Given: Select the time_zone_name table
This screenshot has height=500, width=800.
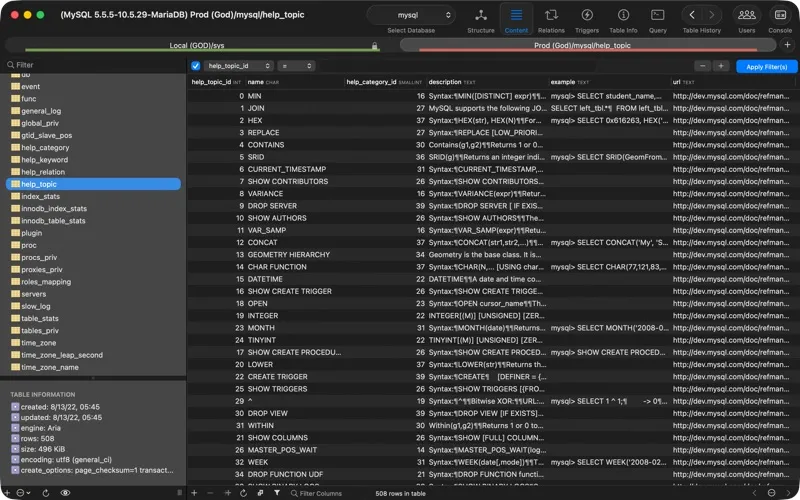Looking at the screenshot, I should click(x=49, y=367).
